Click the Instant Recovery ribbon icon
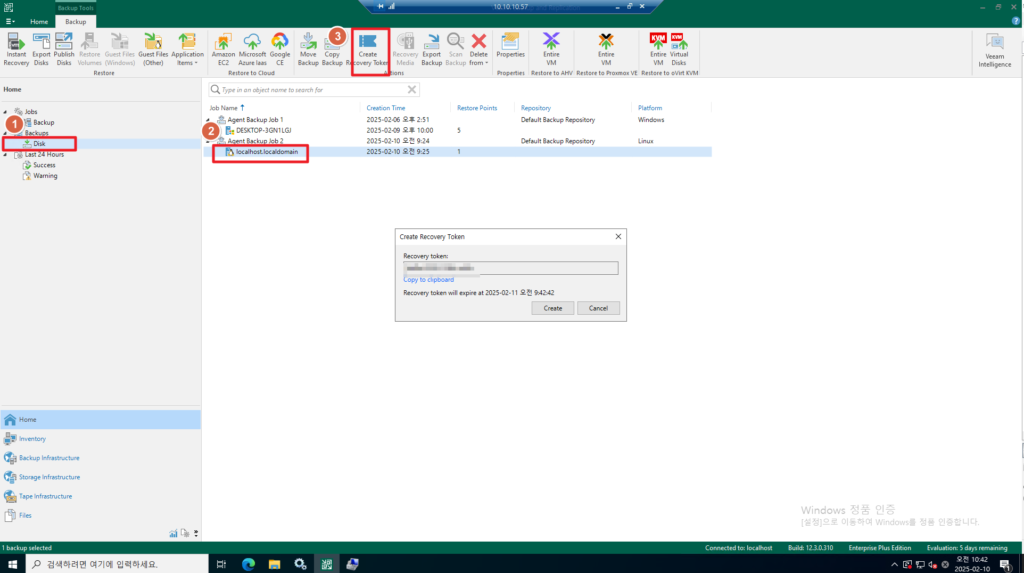 click(x=16, y=50)
